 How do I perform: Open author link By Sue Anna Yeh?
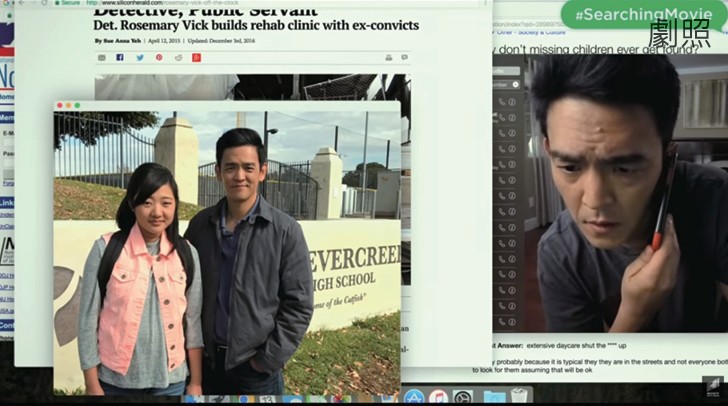click(x=118, y=41)
